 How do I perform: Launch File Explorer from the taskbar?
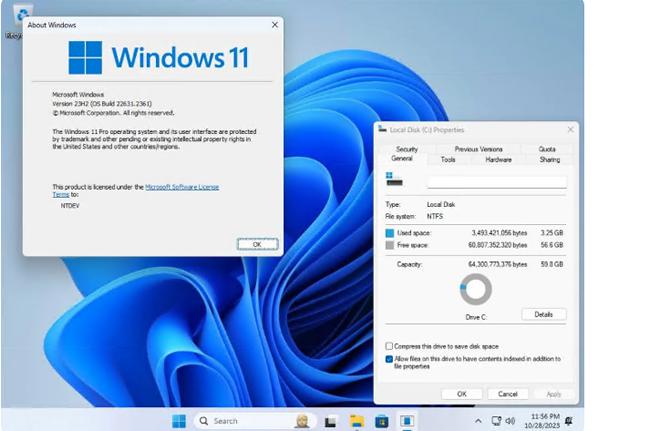355,421
